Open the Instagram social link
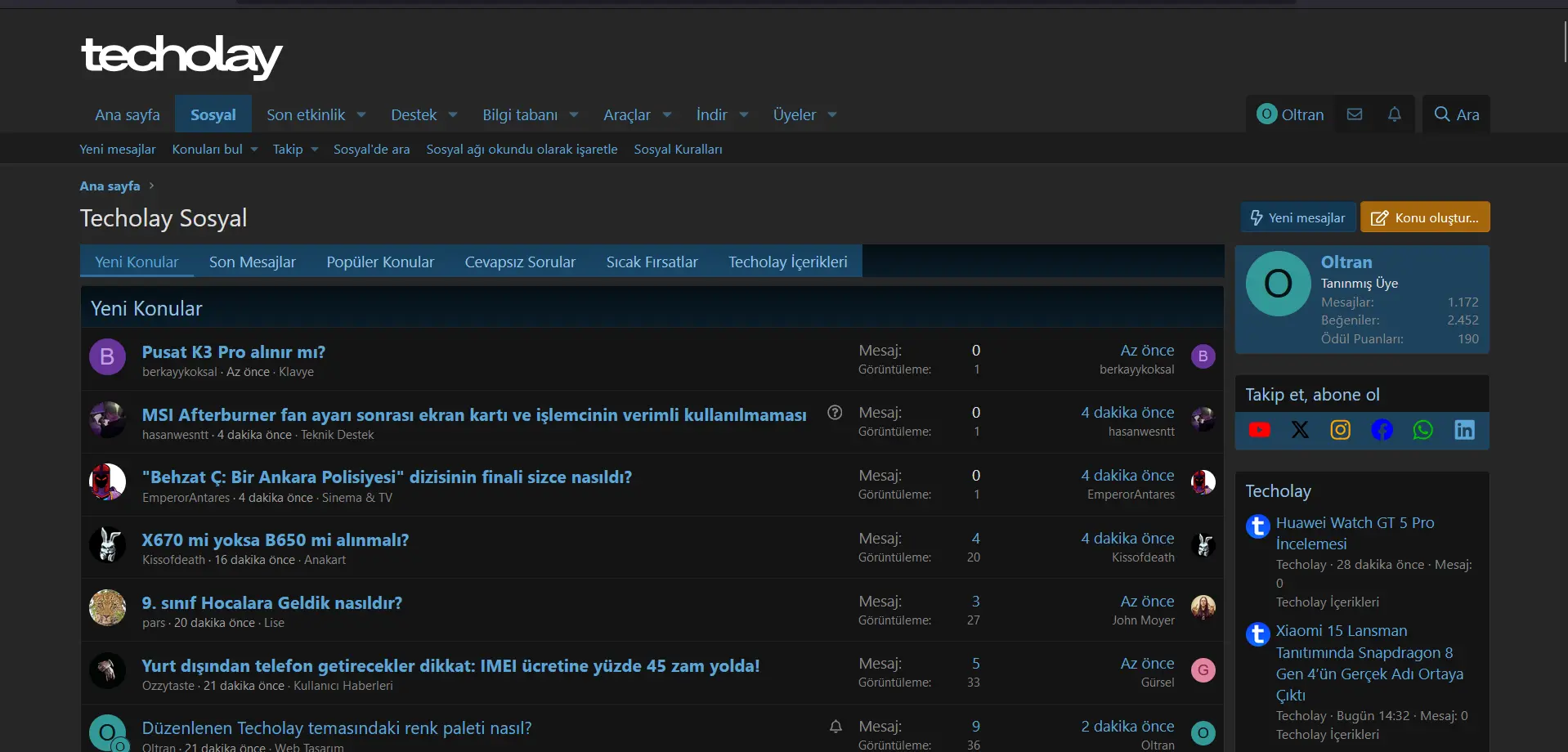 click(1341, 430)
